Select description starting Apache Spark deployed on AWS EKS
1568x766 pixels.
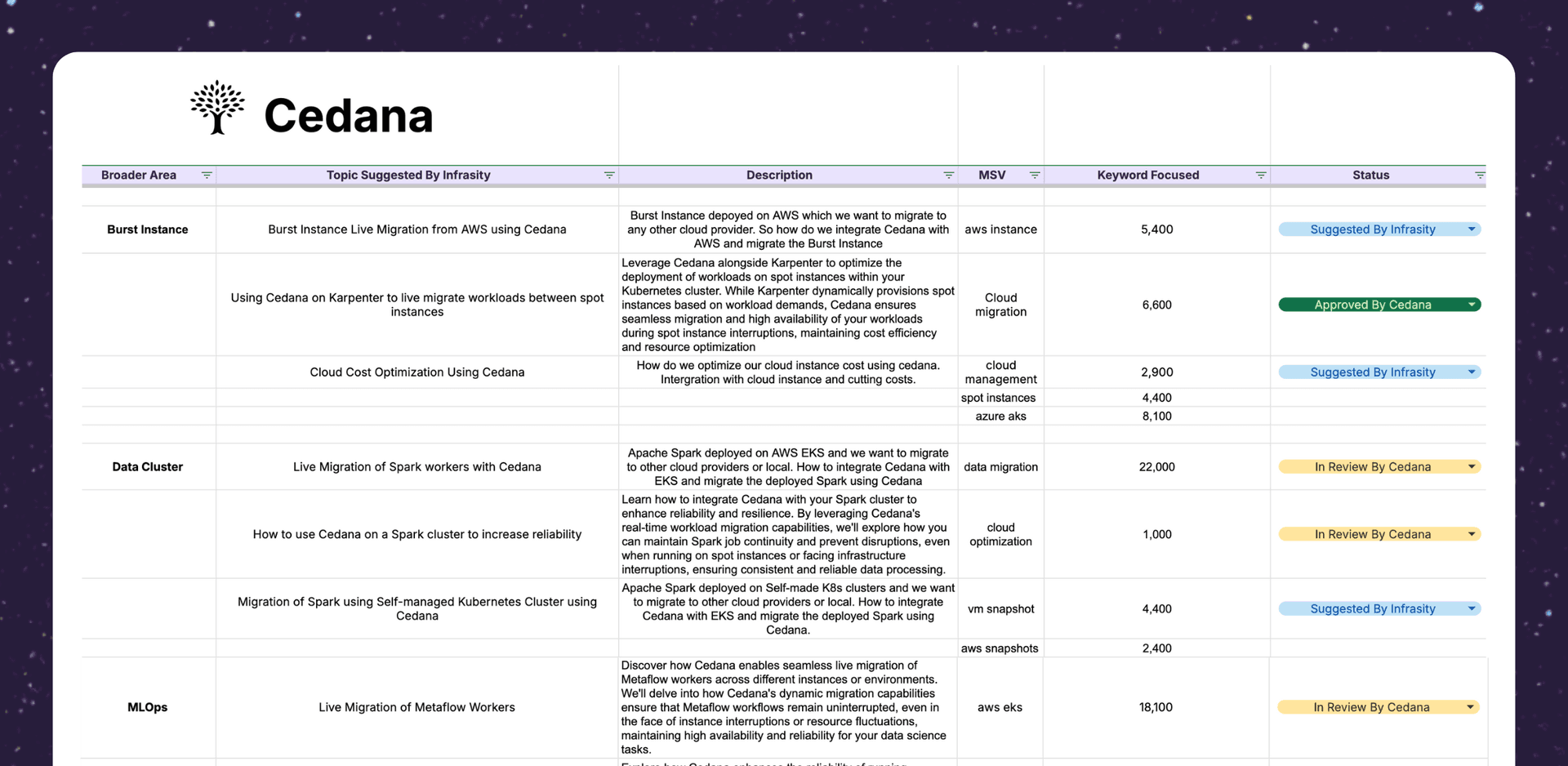[x=788, y=467]
